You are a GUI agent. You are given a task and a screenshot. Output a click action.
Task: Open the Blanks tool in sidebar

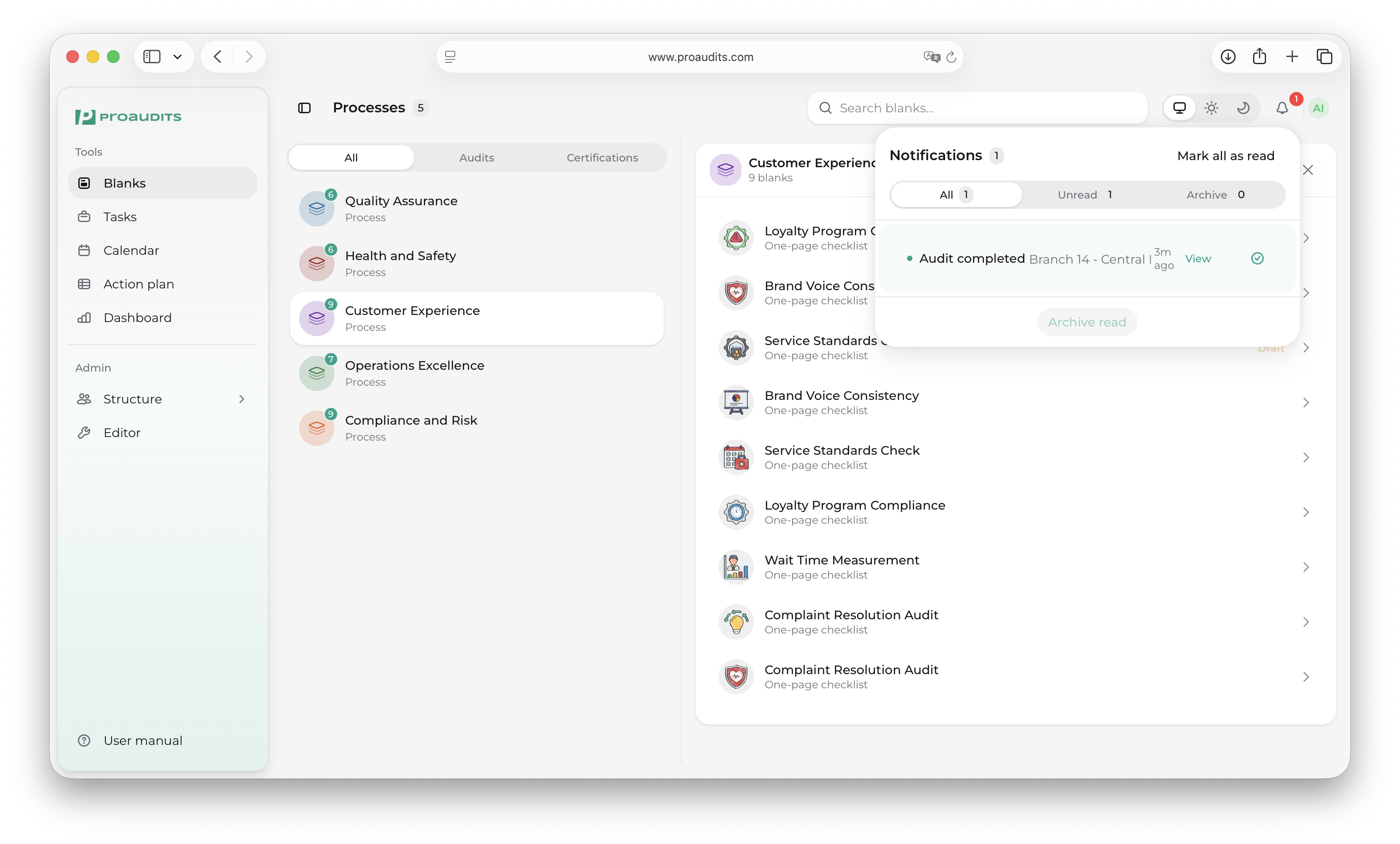162,183
